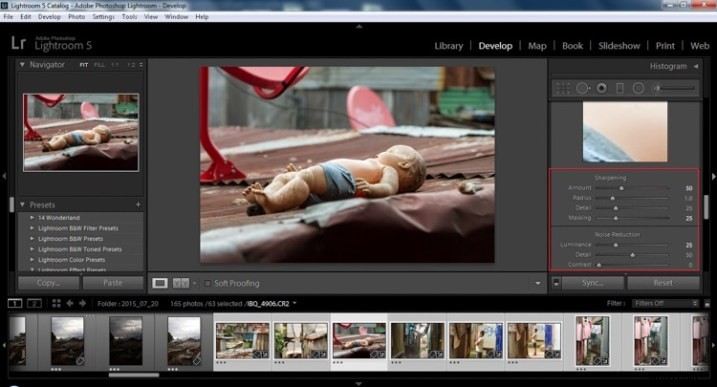Go back with filmstrip left arrow
717x387 pixels.
coord(70,303)
